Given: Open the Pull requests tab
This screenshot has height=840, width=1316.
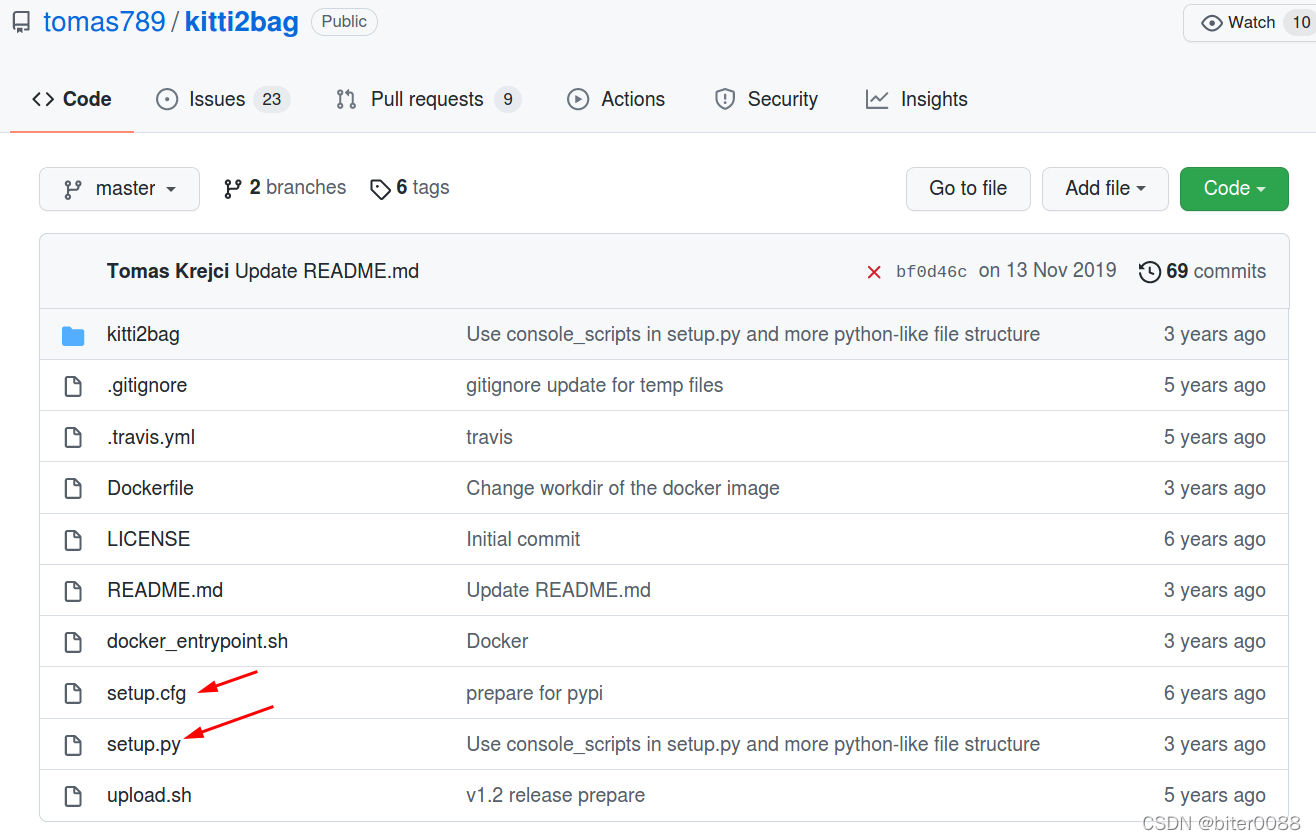Looking at the screenshot, I should (x=428, y=99).
